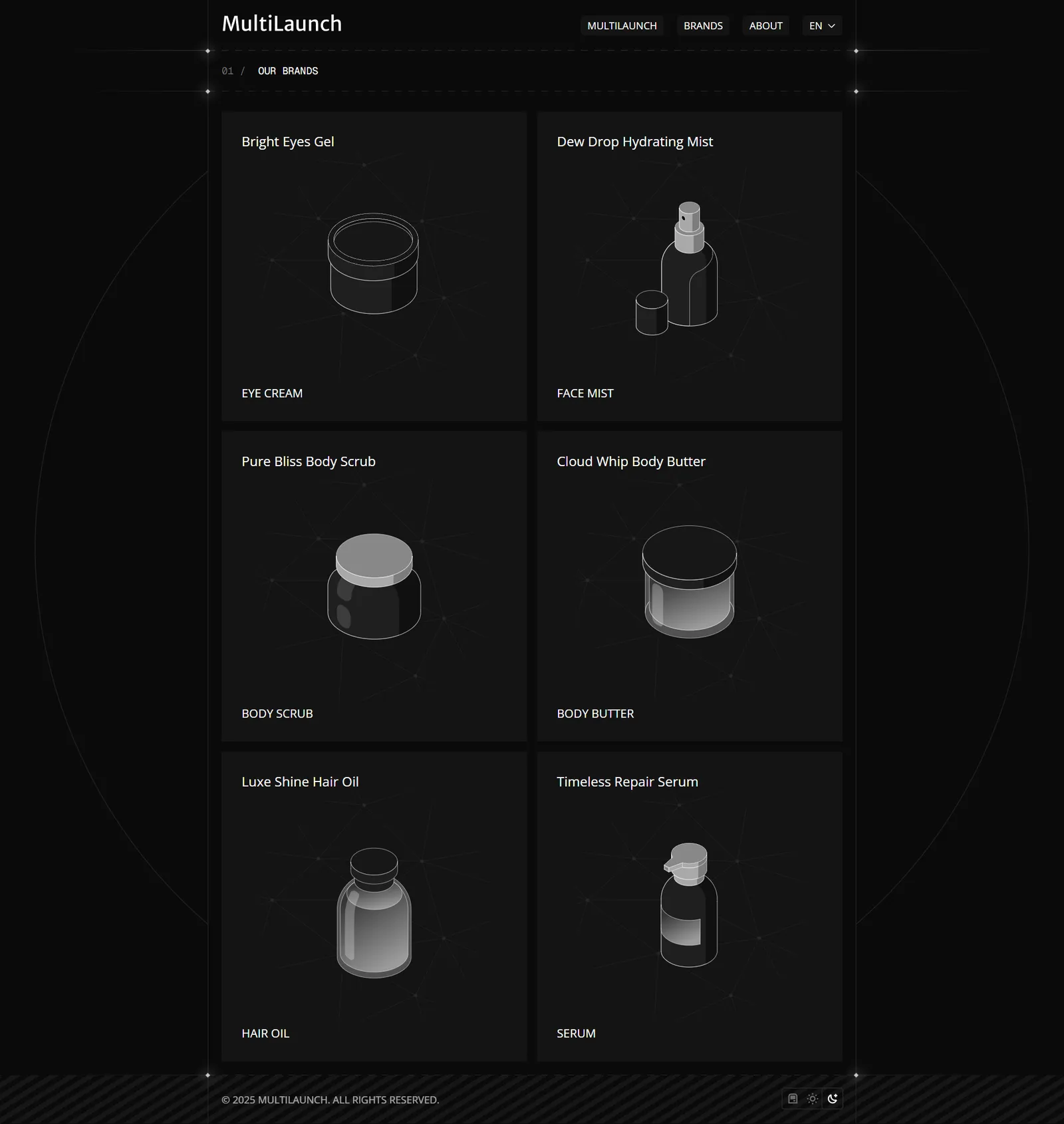This screenshot has width=1064, height=1124.
Task: Click the Cloud Whip Body Butter jar image
Action: (689, 581)
